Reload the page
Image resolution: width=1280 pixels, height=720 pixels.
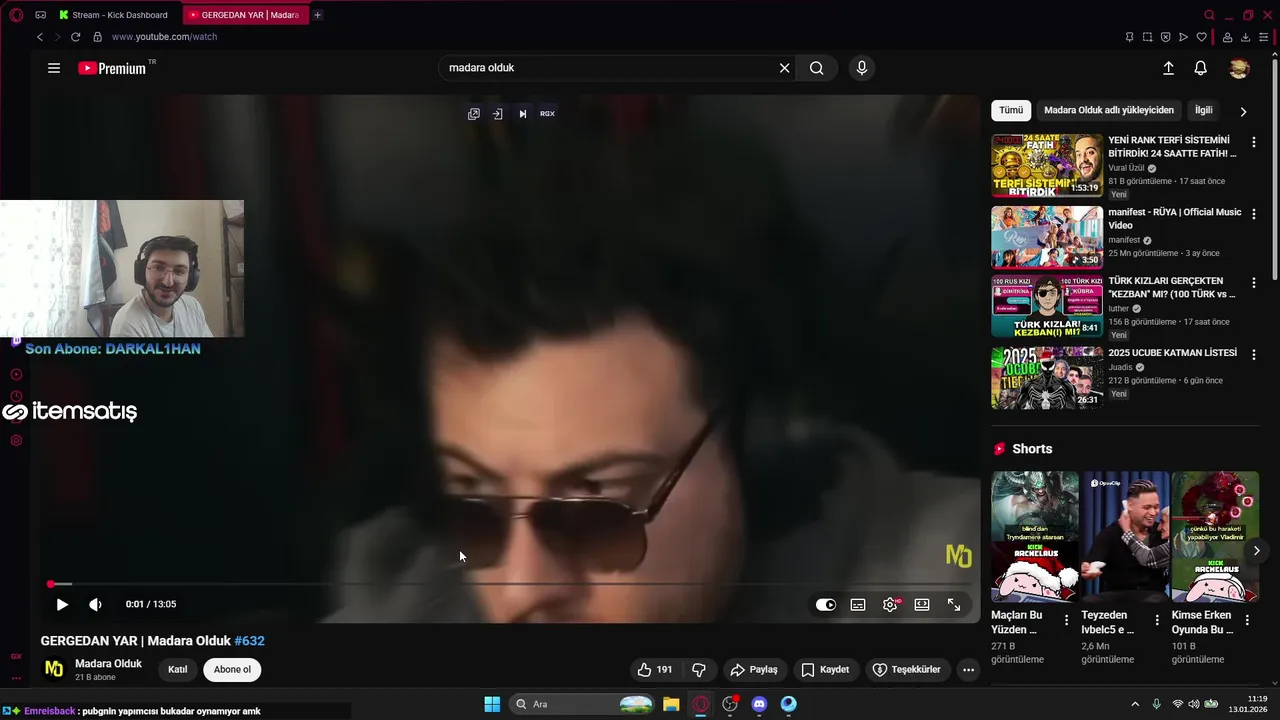75,37
